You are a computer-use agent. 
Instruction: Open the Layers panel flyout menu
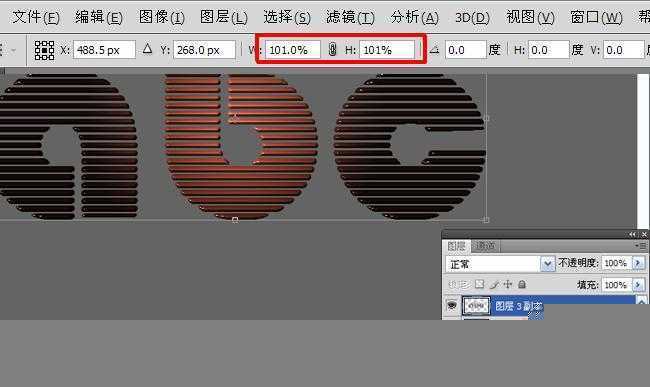641,246
